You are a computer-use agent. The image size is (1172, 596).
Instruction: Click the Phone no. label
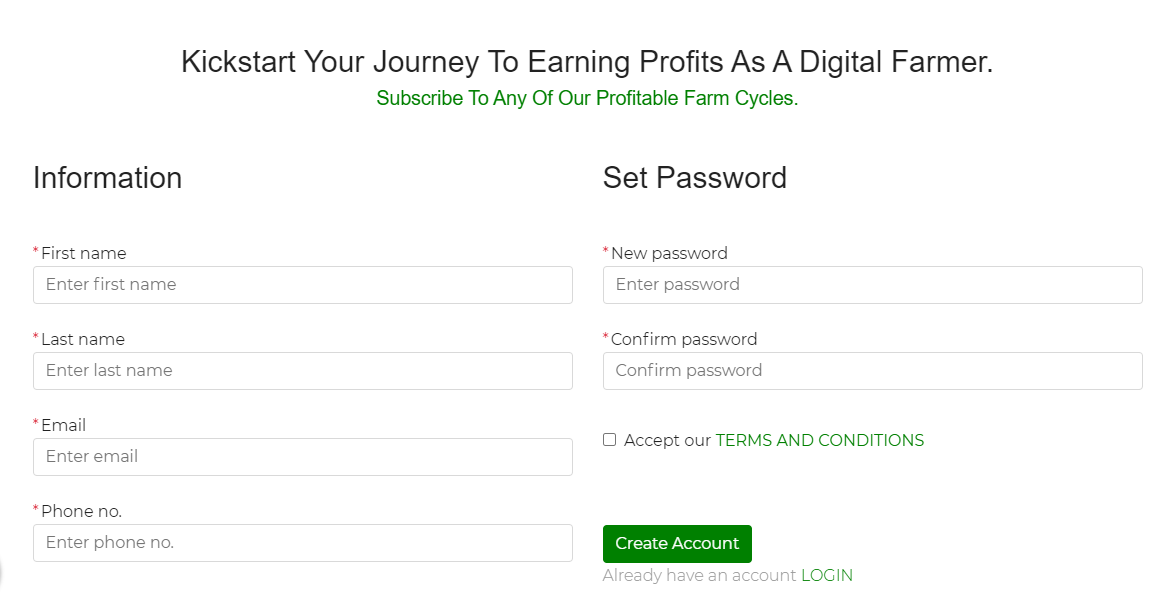[81, 511]
